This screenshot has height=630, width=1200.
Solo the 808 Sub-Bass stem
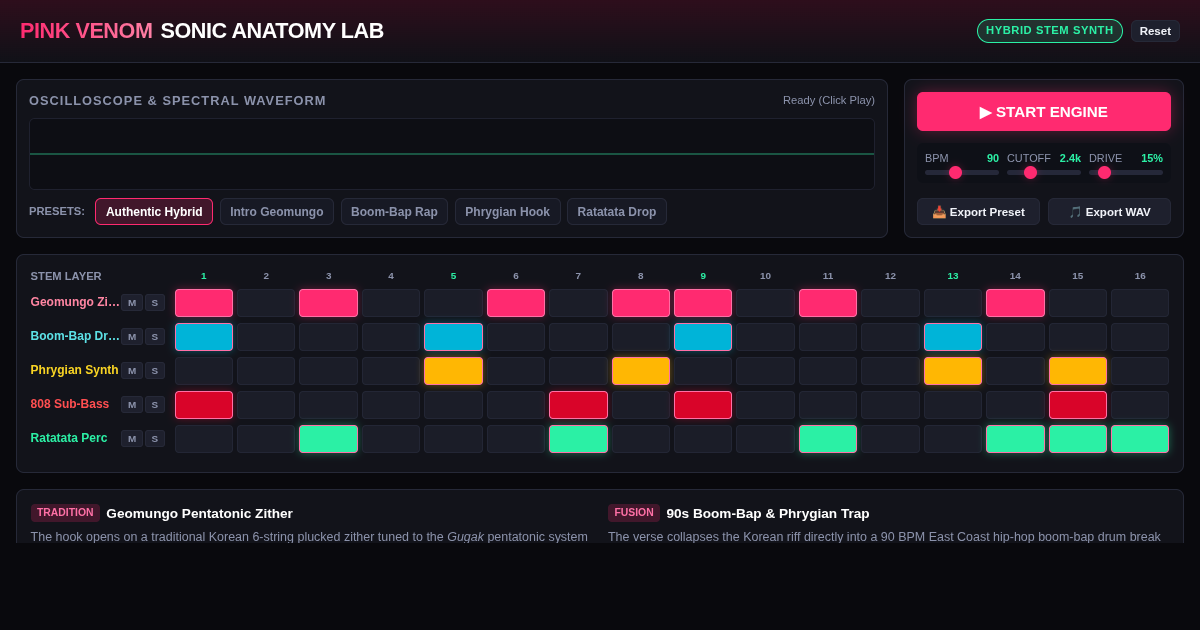pos(155,404)
